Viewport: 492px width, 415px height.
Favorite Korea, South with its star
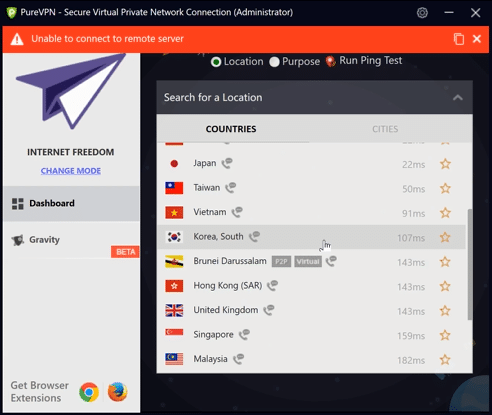[445, 237]
